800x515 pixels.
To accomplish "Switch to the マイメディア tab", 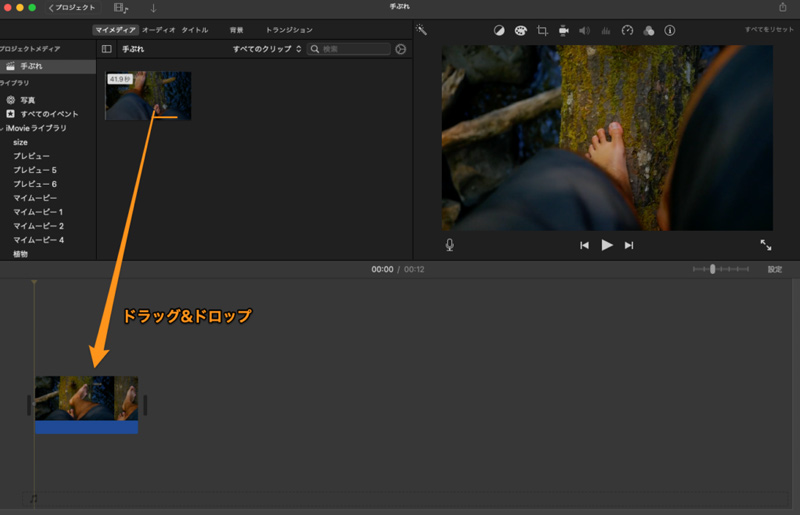I will click(116, 30).
